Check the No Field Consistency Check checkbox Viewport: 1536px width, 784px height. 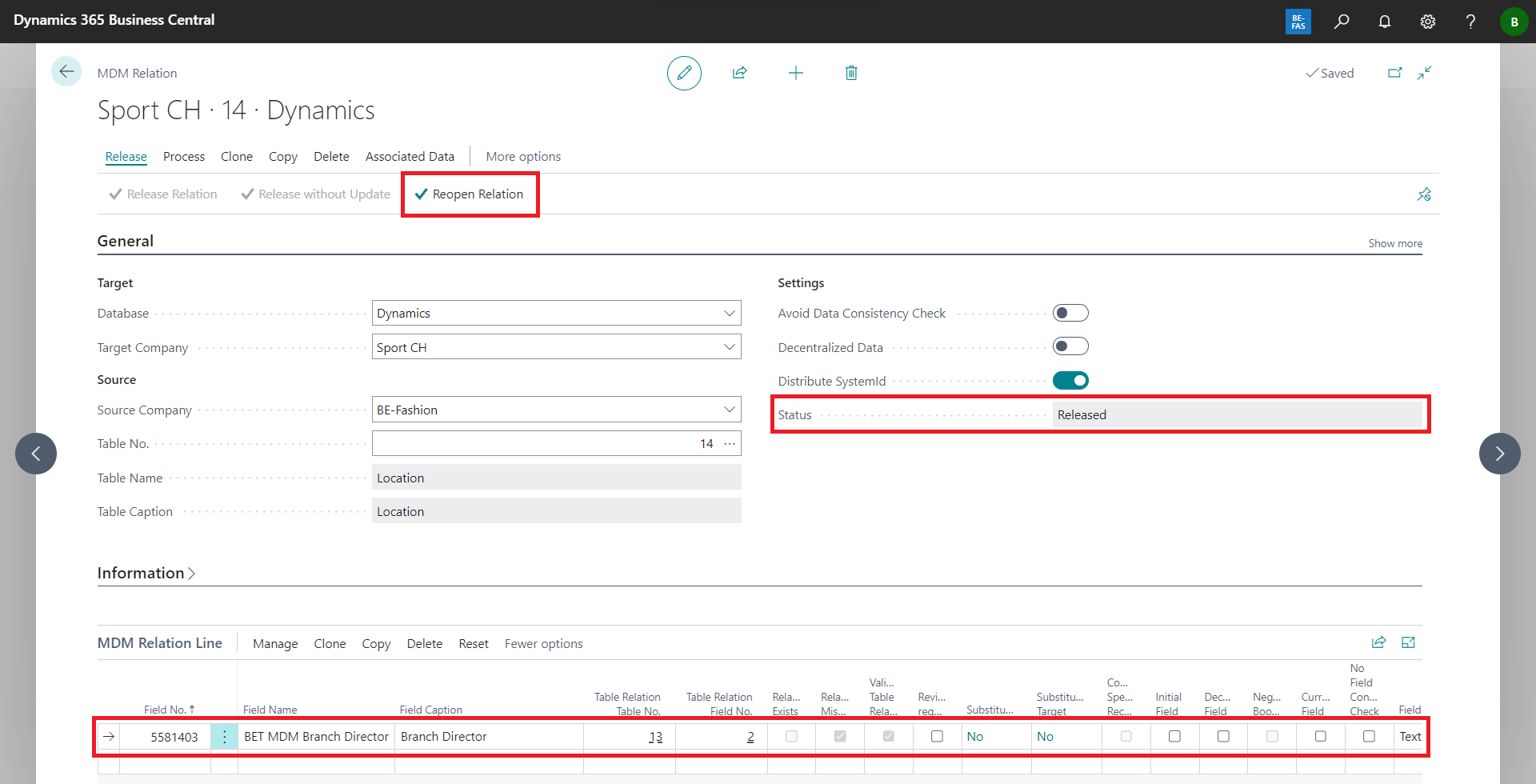[x=1369, y=736]
